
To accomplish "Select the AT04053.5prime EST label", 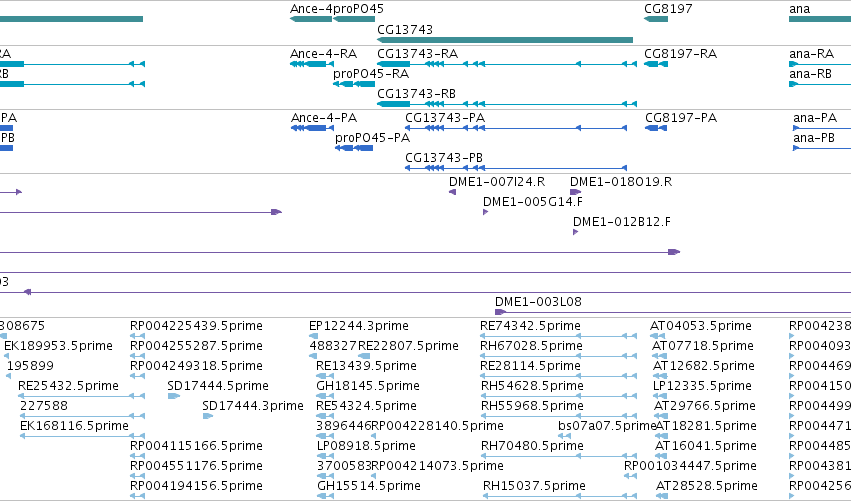I will [x=701, y=326].
